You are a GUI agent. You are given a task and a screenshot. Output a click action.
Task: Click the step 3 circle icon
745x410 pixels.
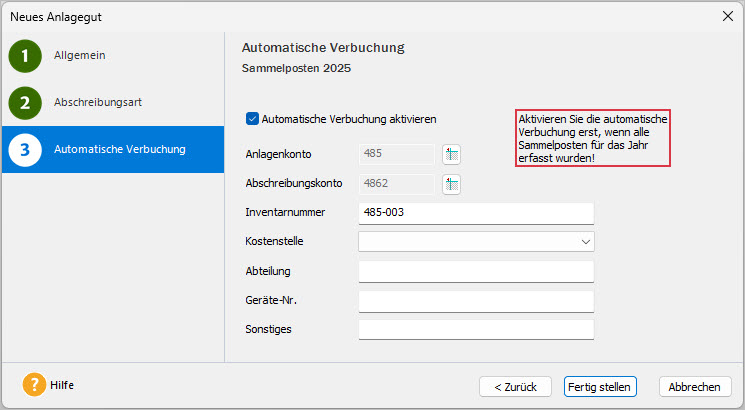coord(25,150)
